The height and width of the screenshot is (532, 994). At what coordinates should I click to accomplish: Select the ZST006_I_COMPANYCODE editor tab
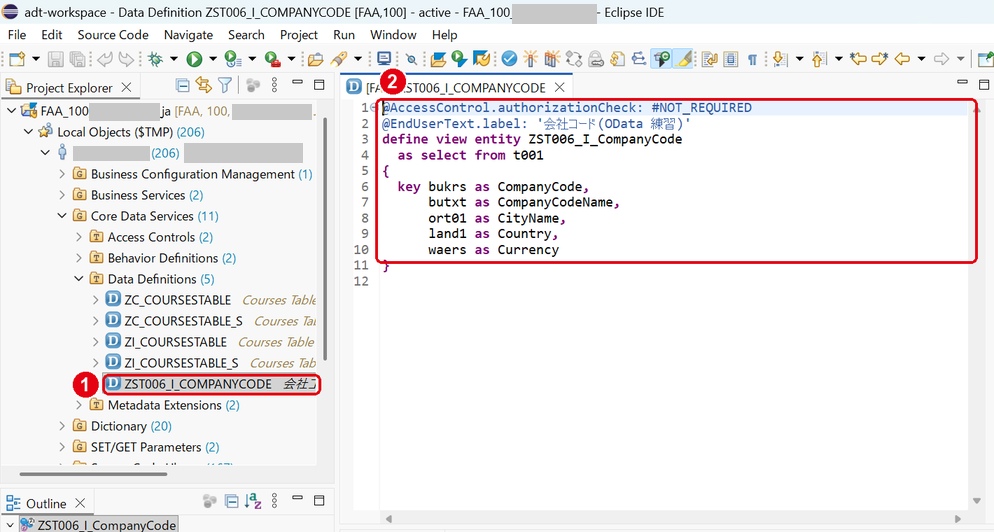click(455, 88)
